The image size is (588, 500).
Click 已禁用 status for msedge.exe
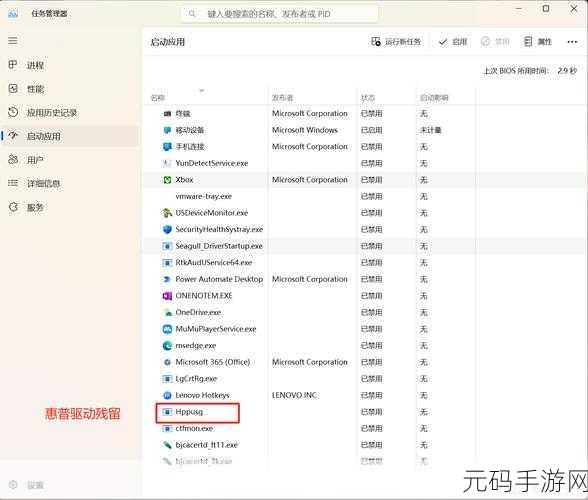click(x=371, y=345)
